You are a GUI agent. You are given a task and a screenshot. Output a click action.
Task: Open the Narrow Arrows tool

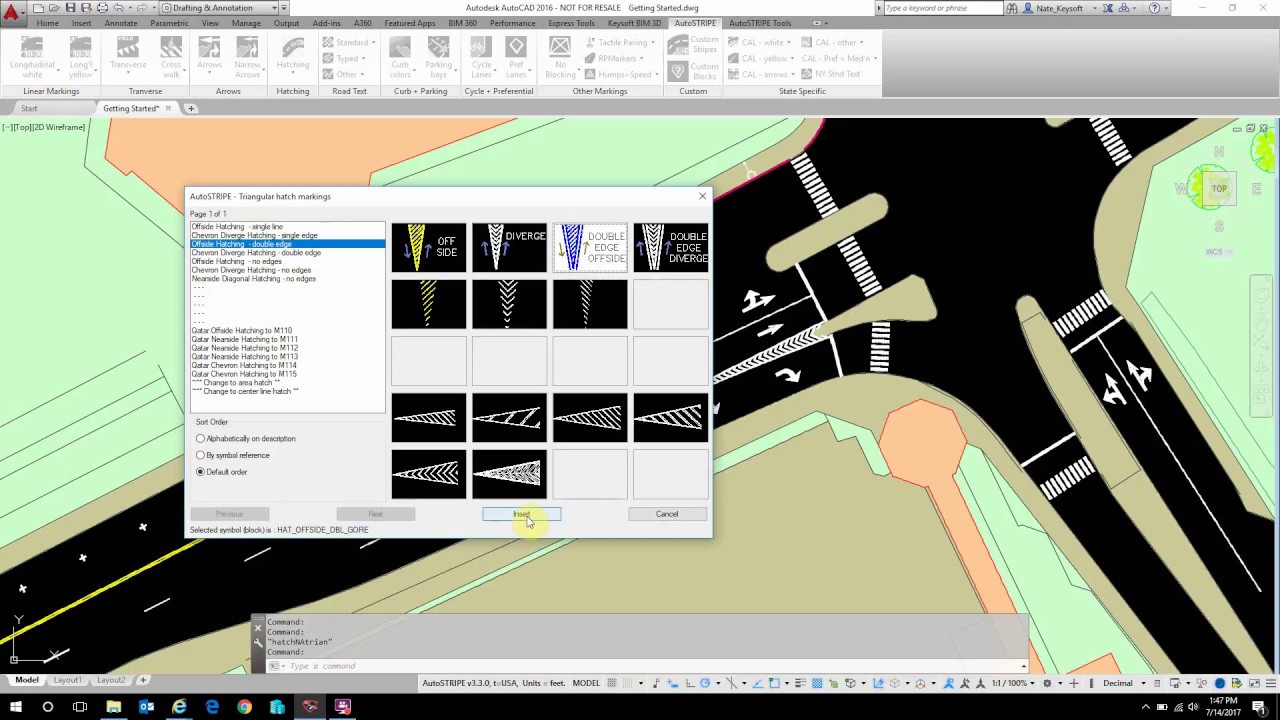(248, 58)
